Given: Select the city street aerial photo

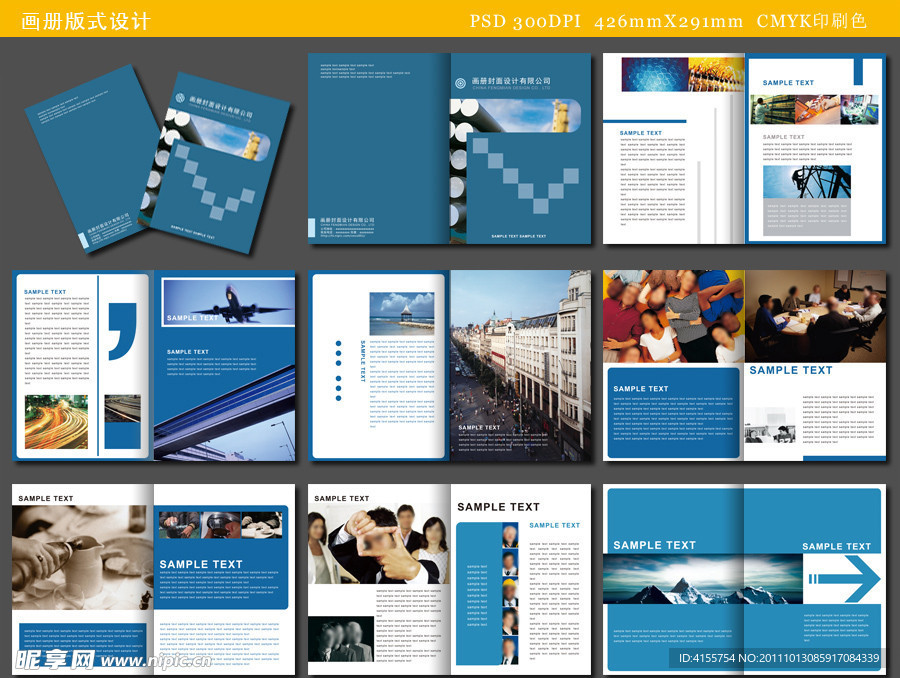Looking at the screenshot, I should [520, 365].
